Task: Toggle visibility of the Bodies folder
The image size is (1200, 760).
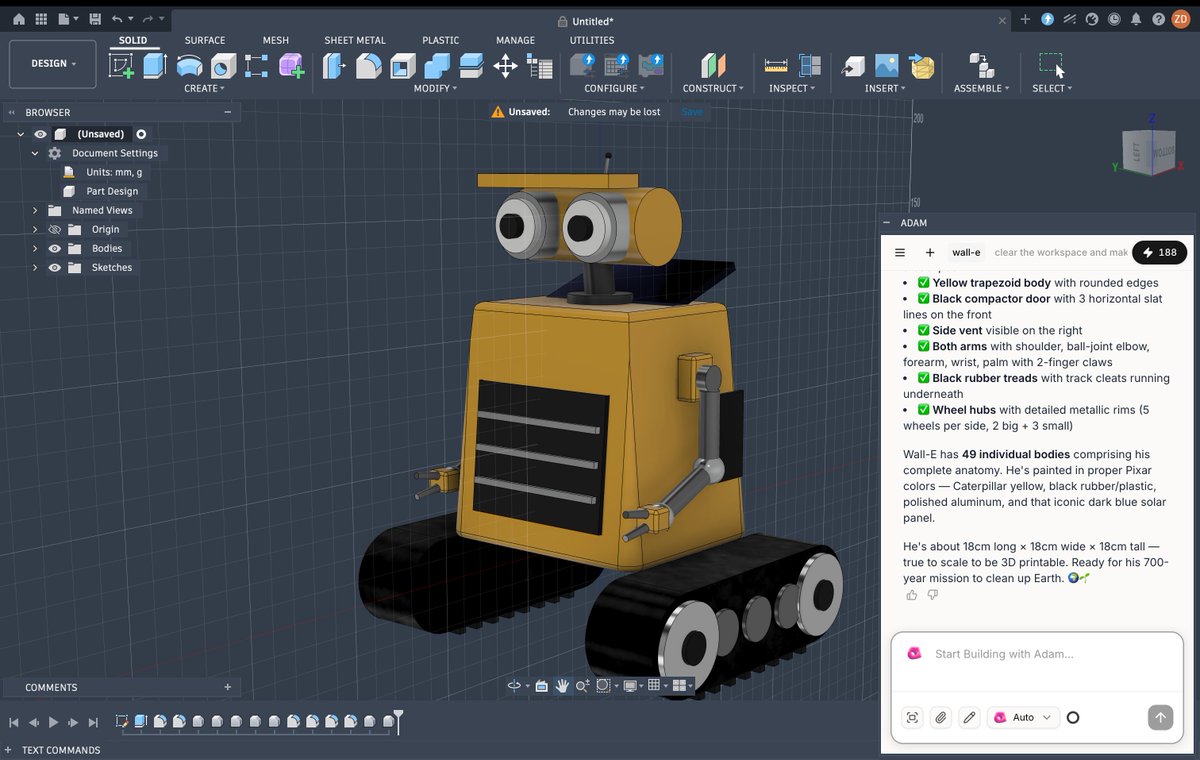Action: point(55,249)
